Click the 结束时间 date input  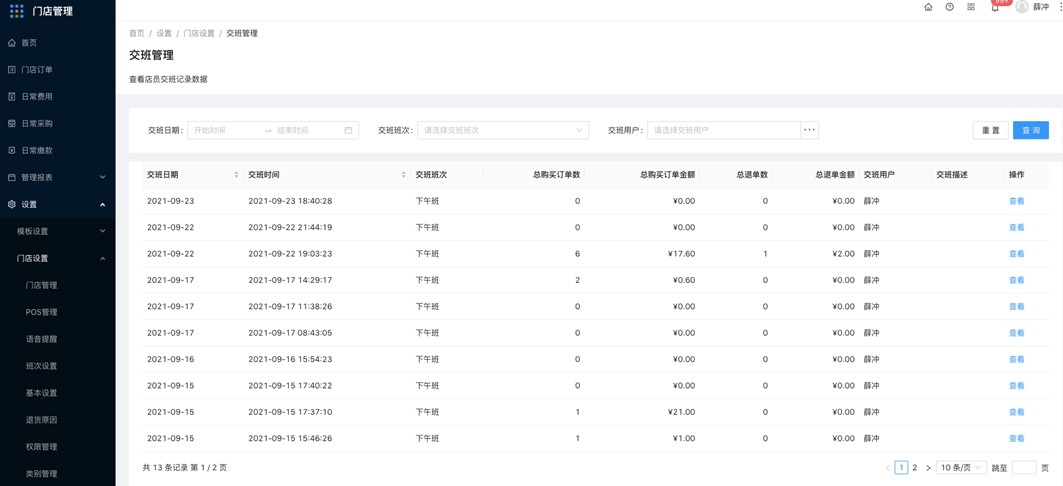306,130
